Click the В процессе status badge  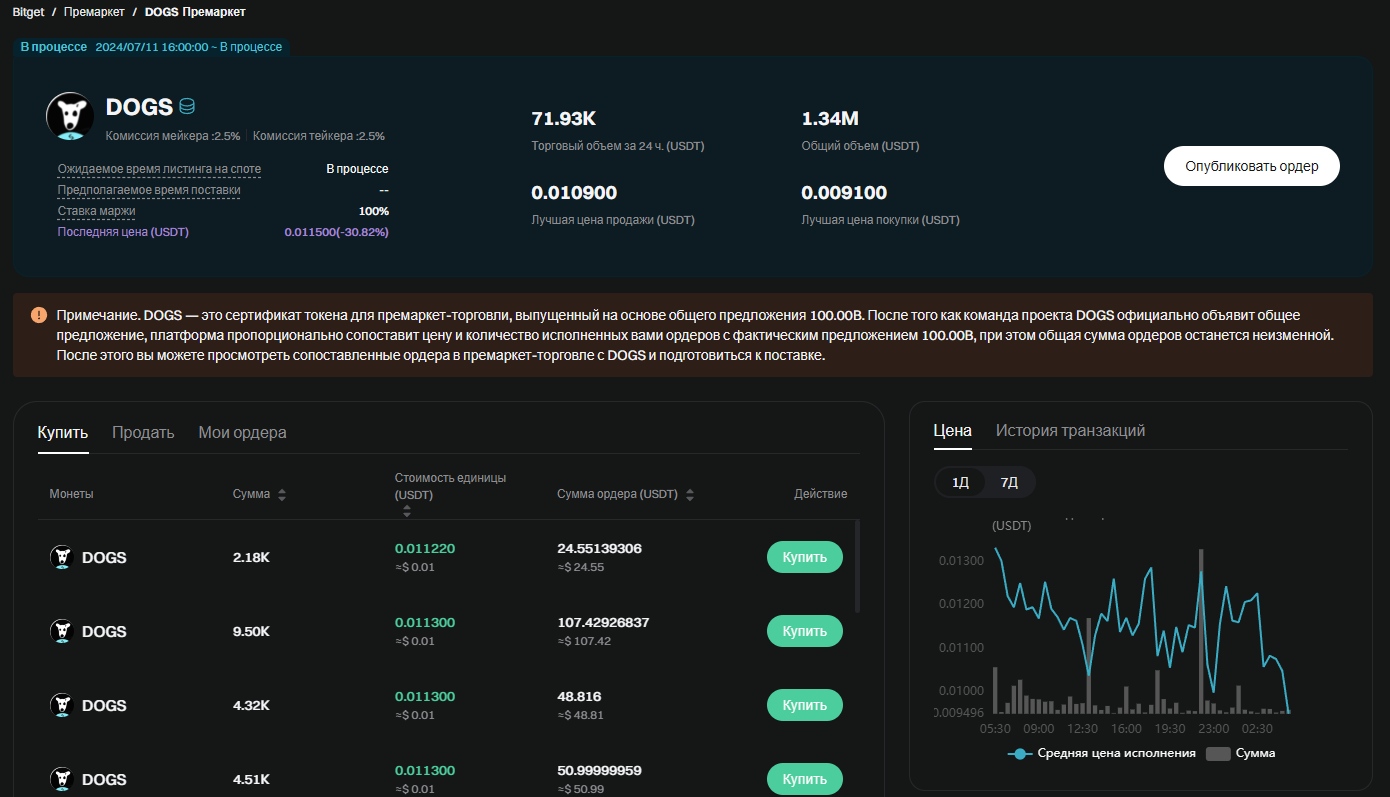click(54, 47)
